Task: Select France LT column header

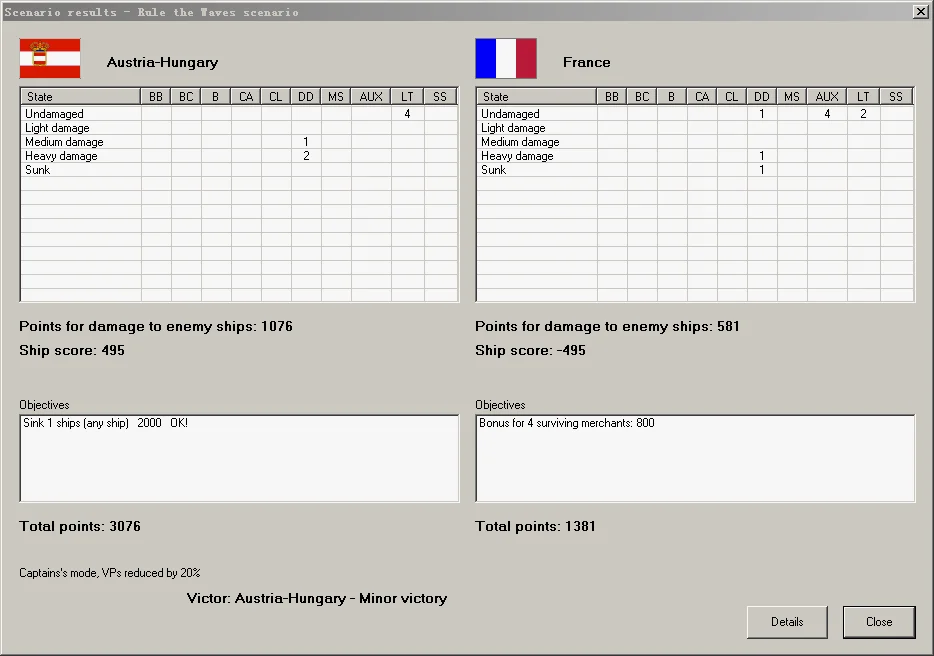Action: click(x=863, y=97)
